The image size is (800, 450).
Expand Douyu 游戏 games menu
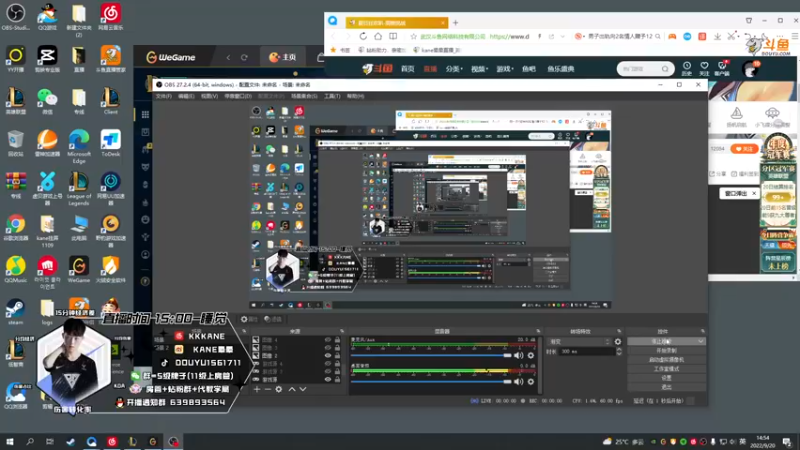click(505, 69)
